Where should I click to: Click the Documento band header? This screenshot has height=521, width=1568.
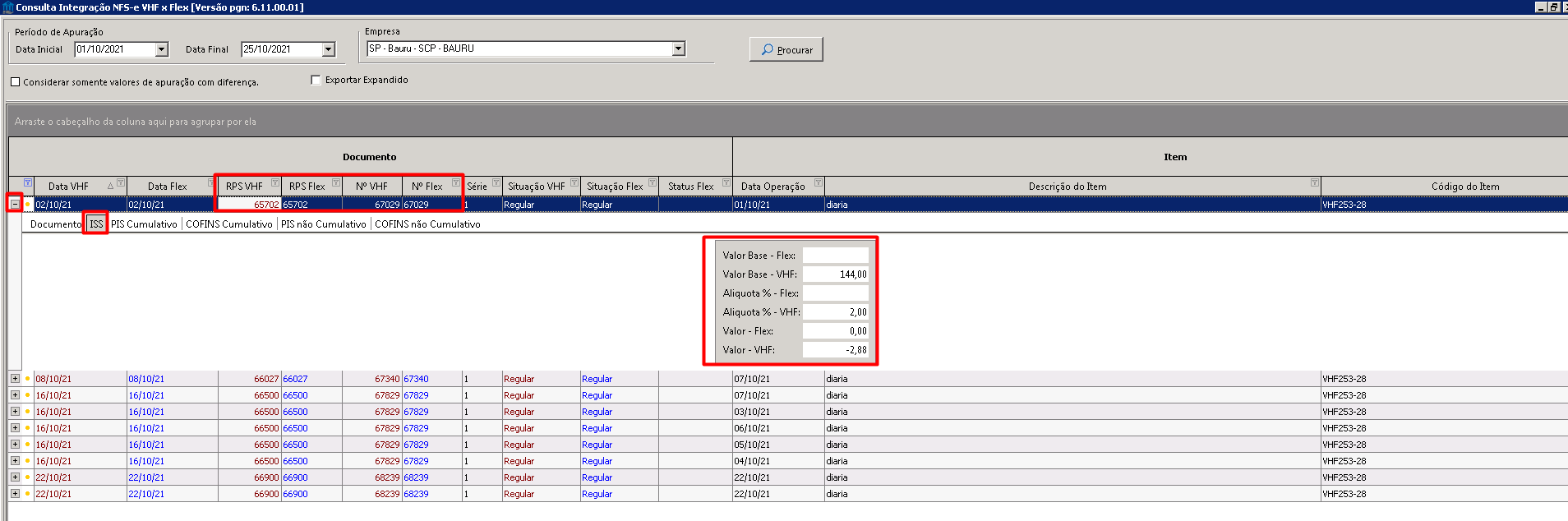[x=370, y=157]
